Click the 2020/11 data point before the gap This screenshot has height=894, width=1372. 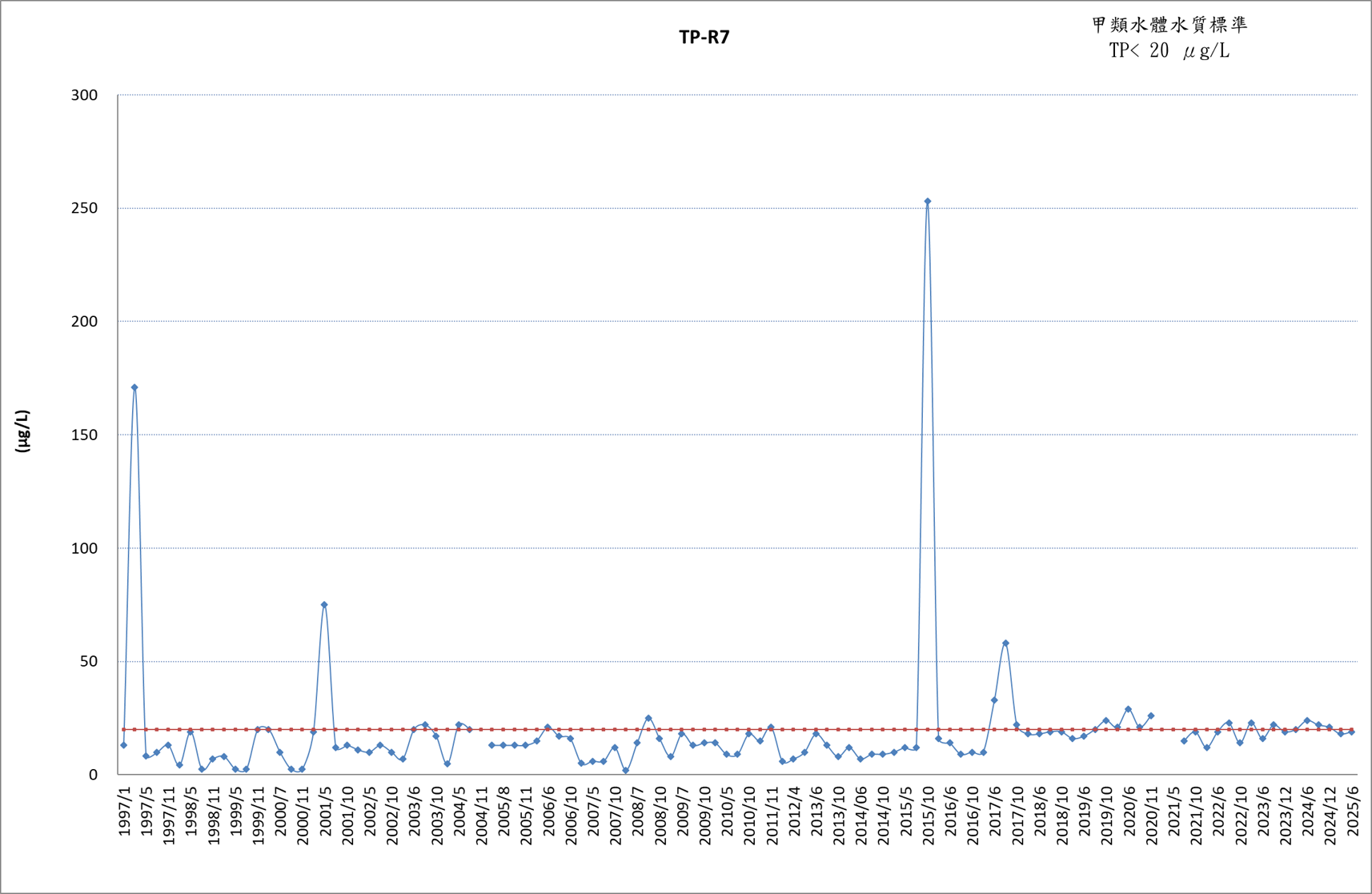pyautogui.click(x=1151, y=716)
